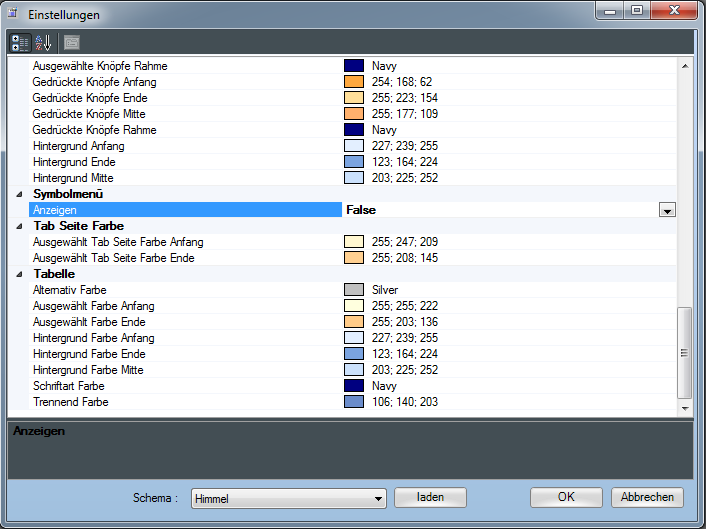This screenshot has height=529, width=706.
Task: Click the Property Pages toolbar icon
Action: click(71, 42)
